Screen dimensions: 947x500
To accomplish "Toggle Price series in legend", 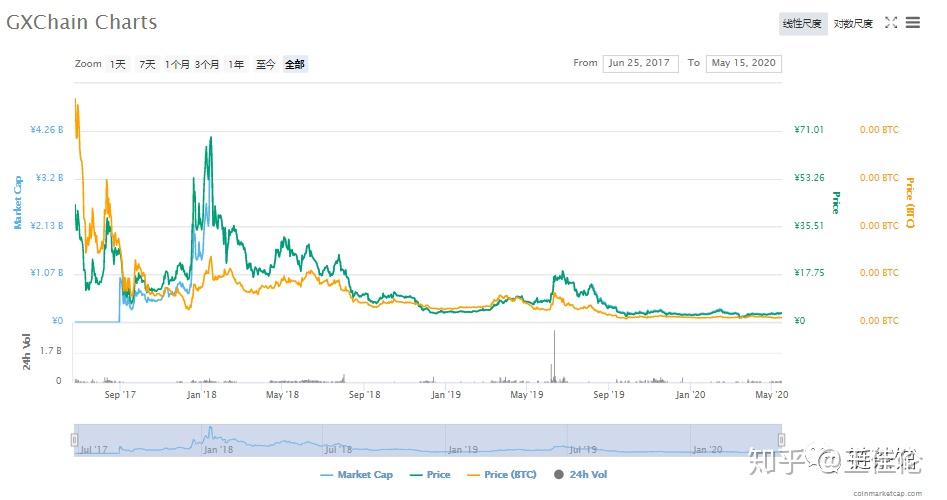I will pyautogui.click(x=430, y=475).
